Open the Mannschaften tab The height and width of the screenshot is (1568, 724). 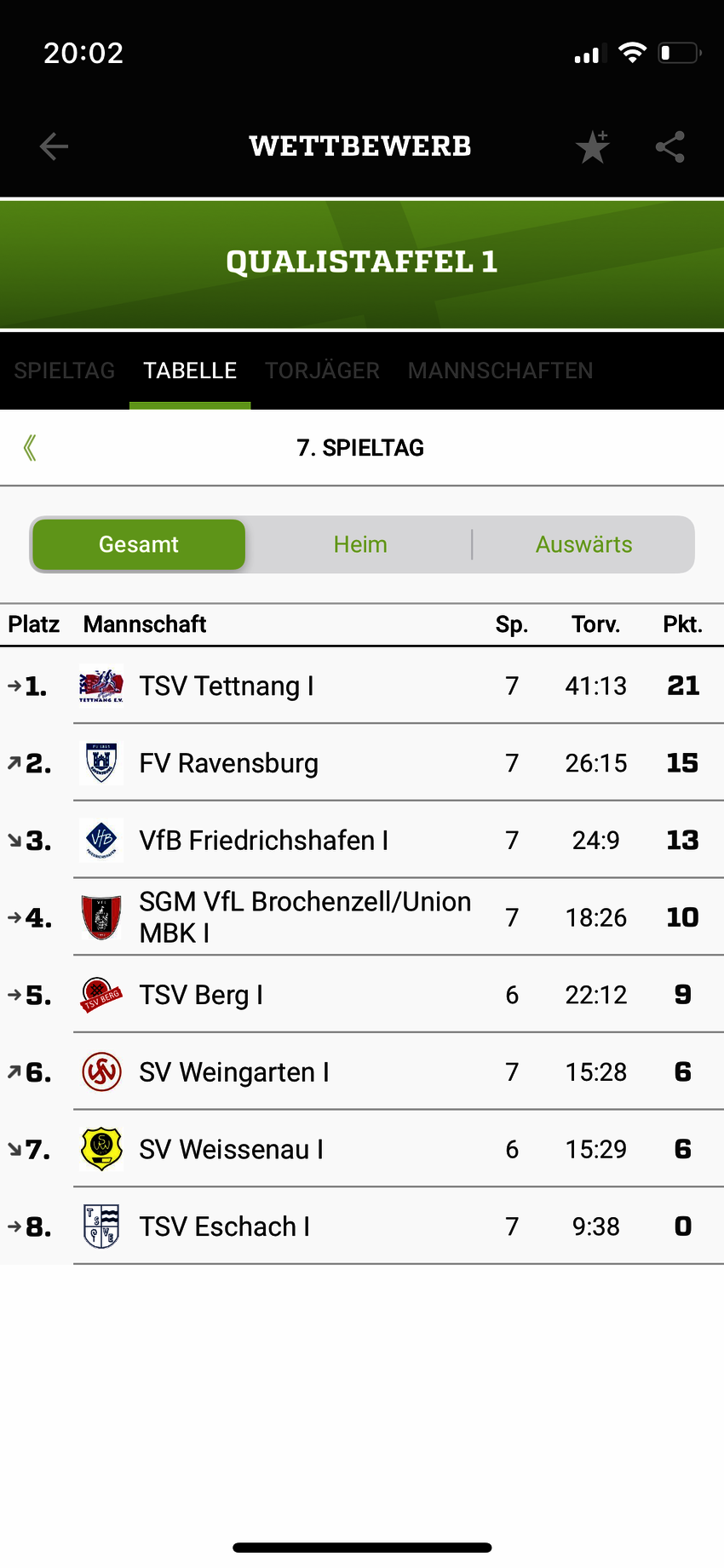pos(500,371)
